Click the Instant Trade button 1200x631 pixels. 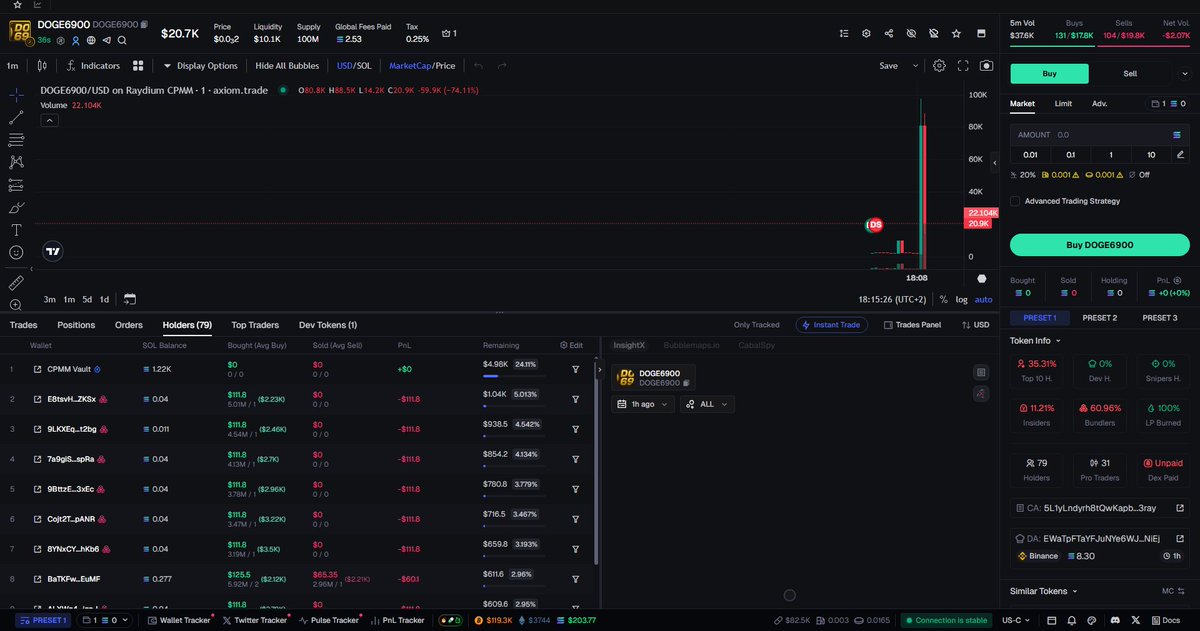[x=833, y=325]
